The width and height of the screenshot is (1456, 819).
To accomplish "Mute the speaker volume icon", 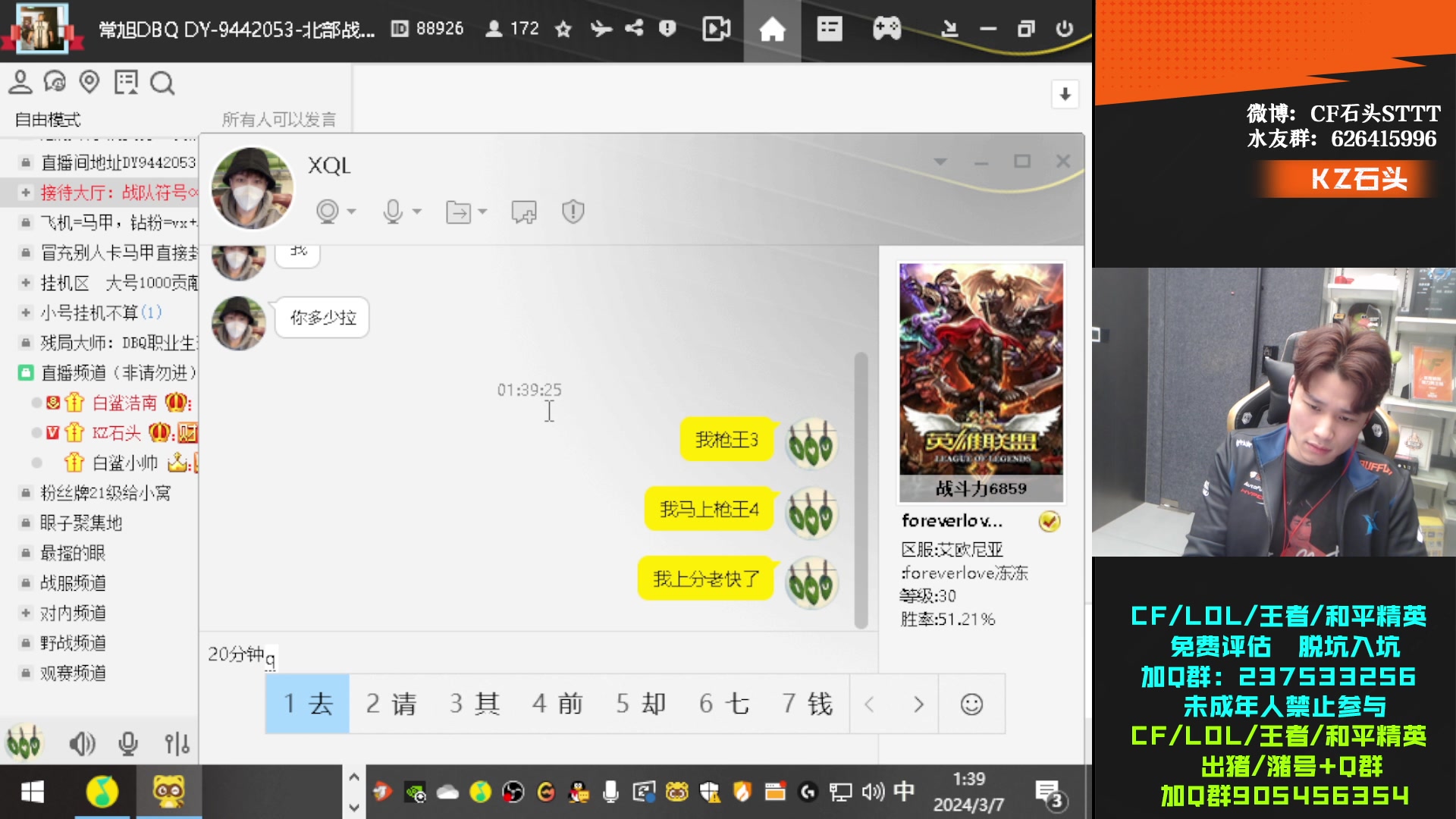I will coord(82,744).
